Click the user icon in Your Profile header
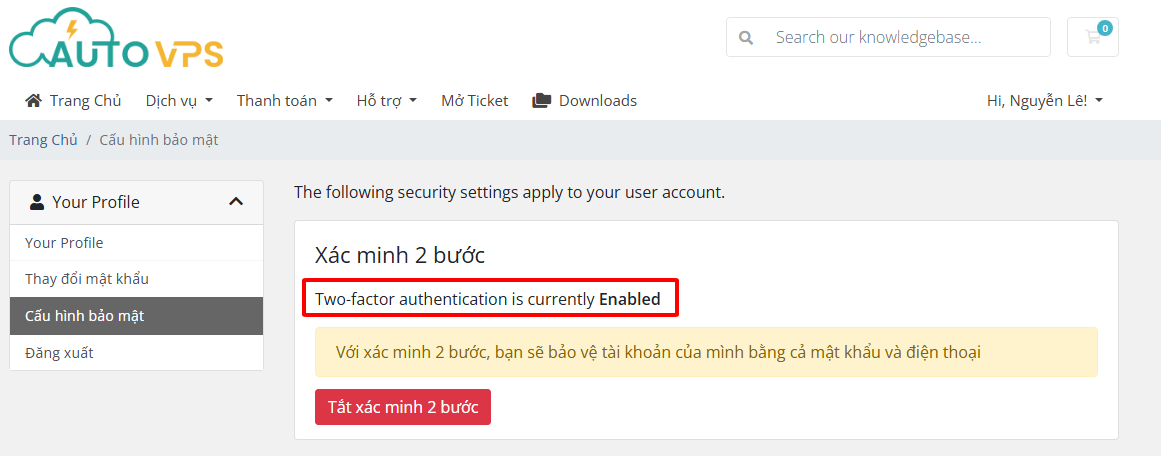Screen dimensions: 1161x456 (x=37, y=201)
